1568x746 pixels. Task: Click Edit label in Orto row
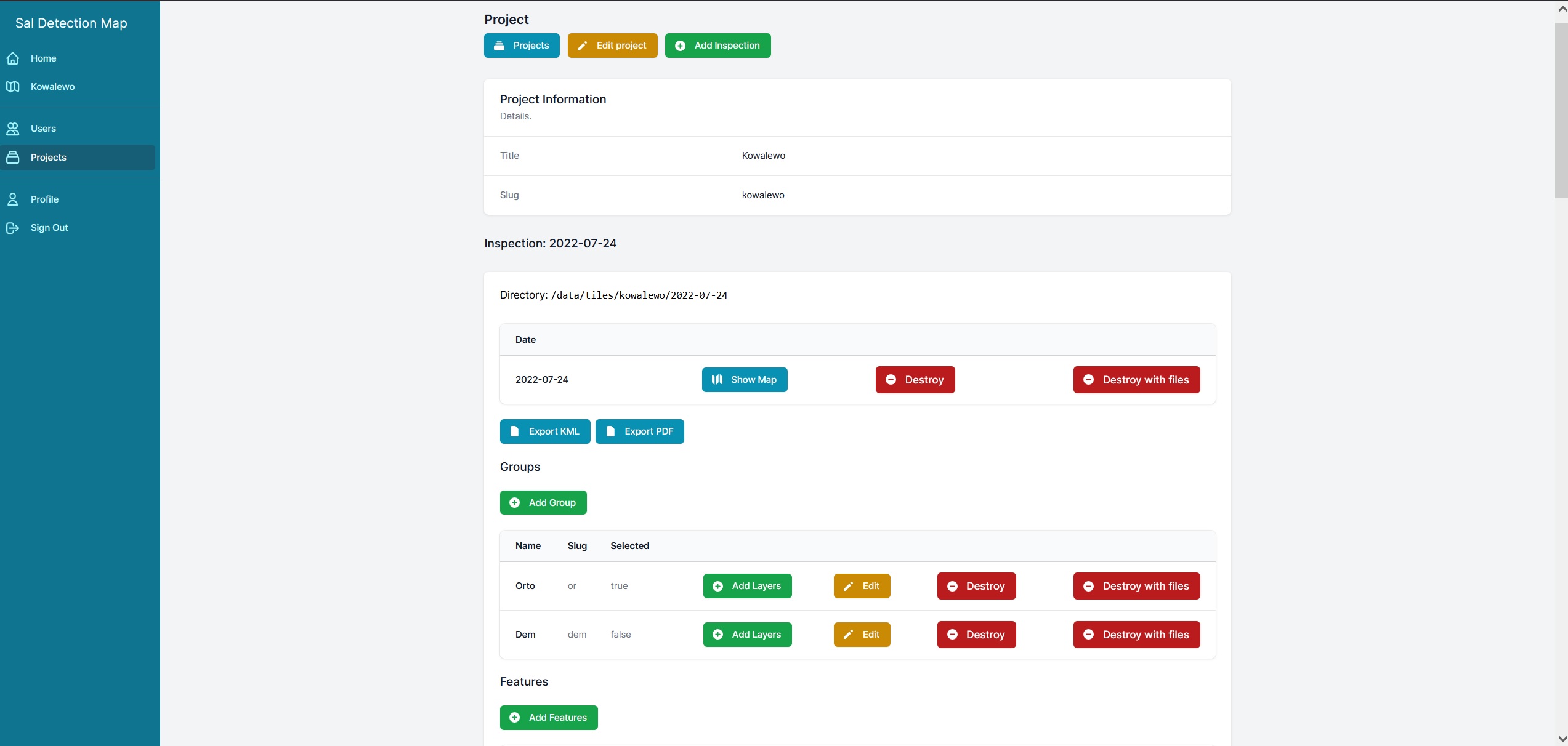tap(871, 586)
